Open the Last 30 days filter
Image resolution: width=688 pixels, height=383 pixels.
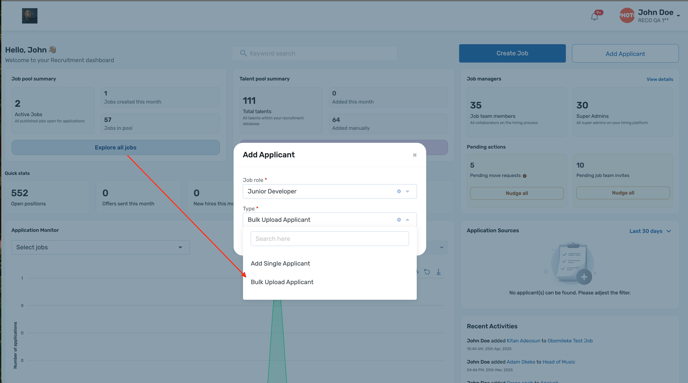point(650,231)
